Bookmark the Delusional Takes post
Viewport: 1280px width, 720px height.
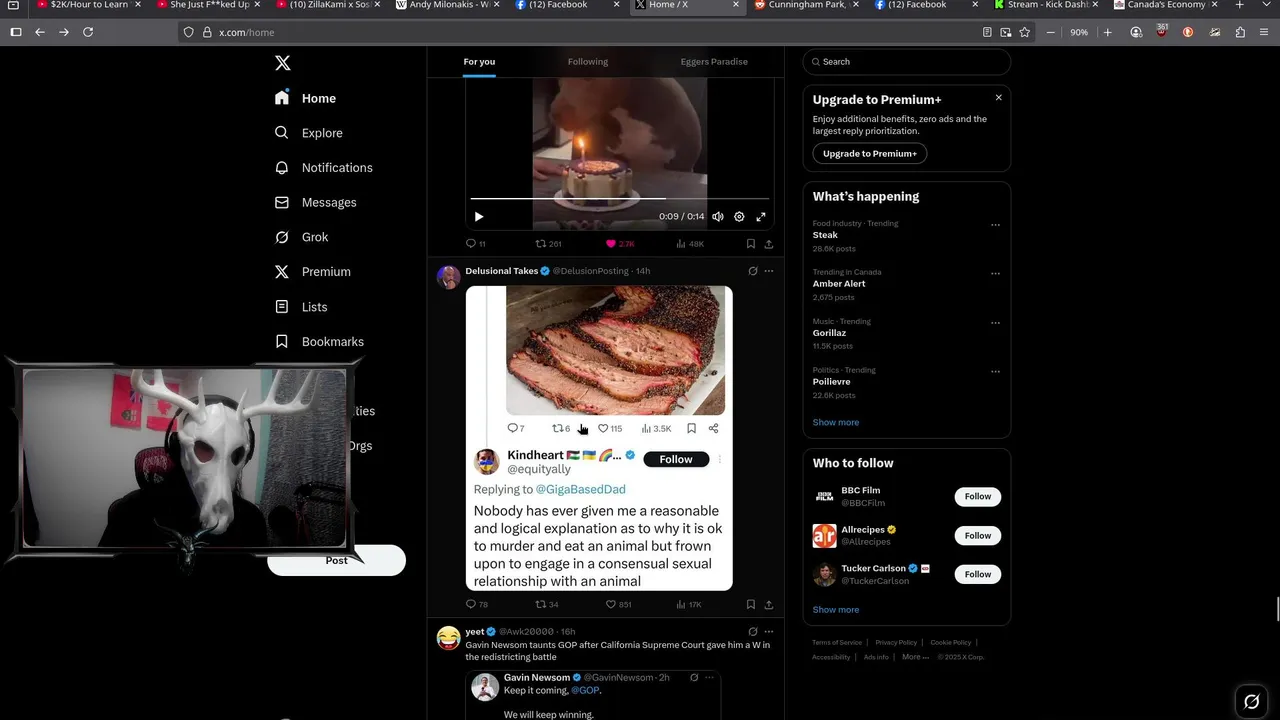tap(750, 605)
